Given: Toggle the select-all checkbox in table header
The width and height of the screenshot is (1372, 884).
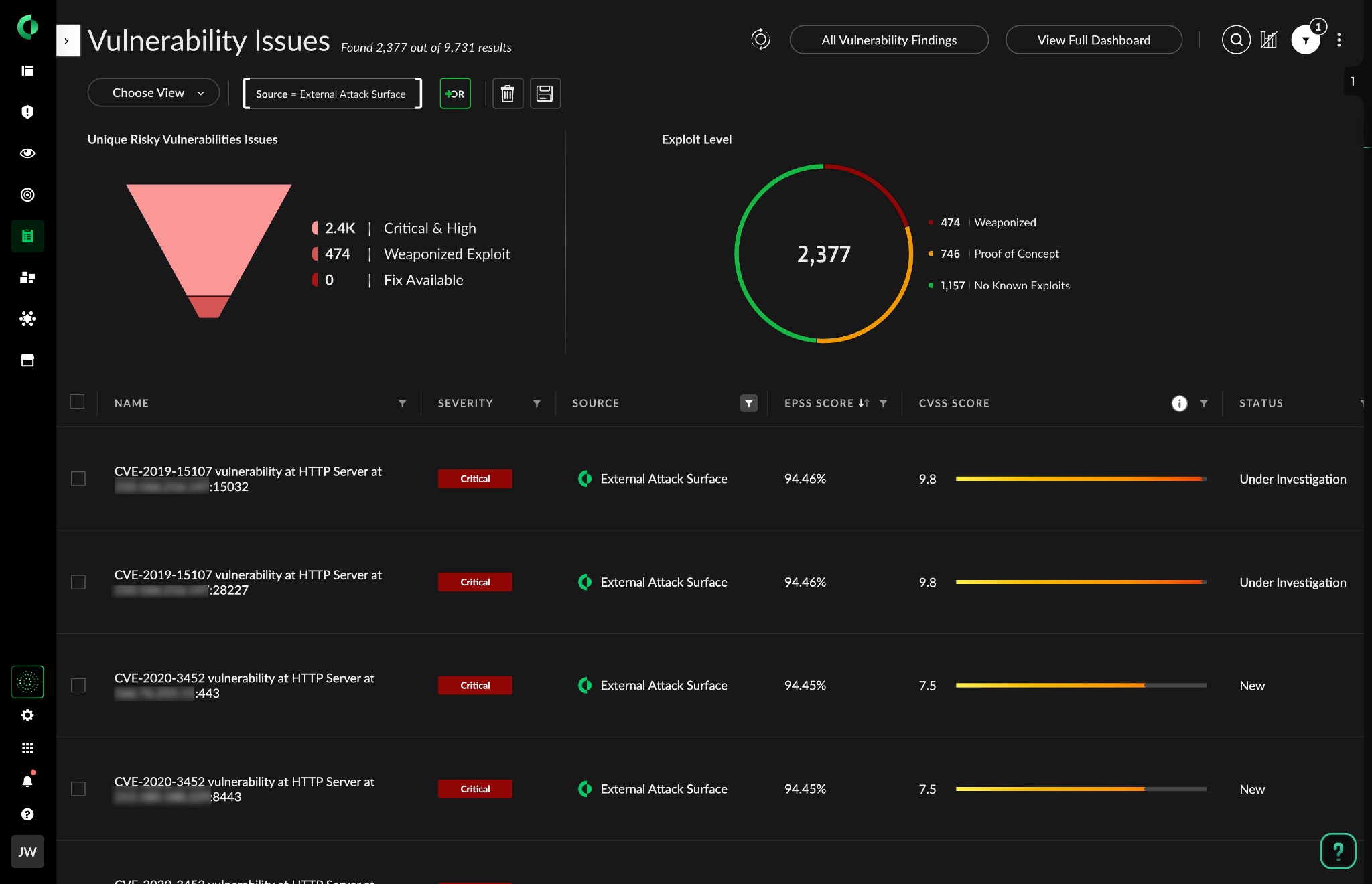Looking at the screenshot, I should (78, 402).
